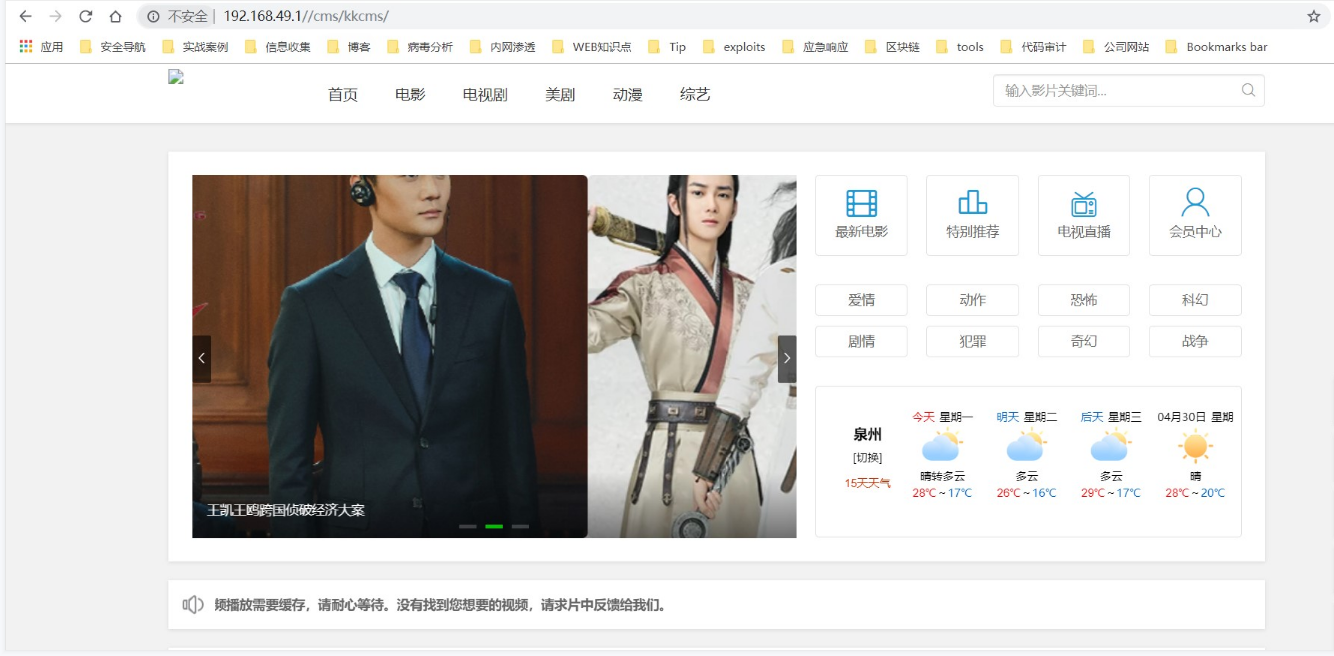Click the search magnifier icon
The height and width of the screenshot is (656, 1334).
click(1248, 90)
